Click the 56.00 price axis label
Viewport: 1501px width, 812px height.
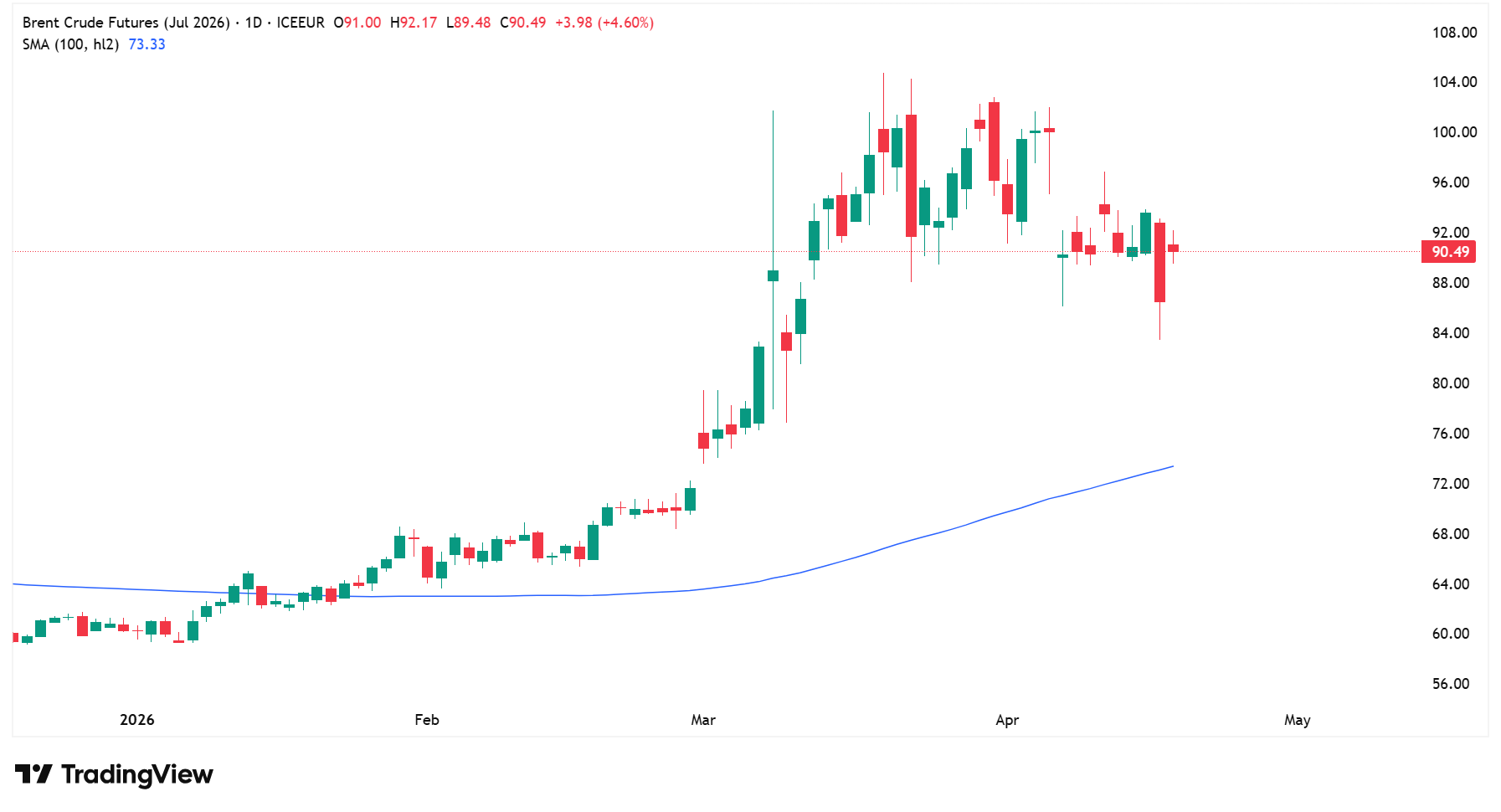(1451, 684)
